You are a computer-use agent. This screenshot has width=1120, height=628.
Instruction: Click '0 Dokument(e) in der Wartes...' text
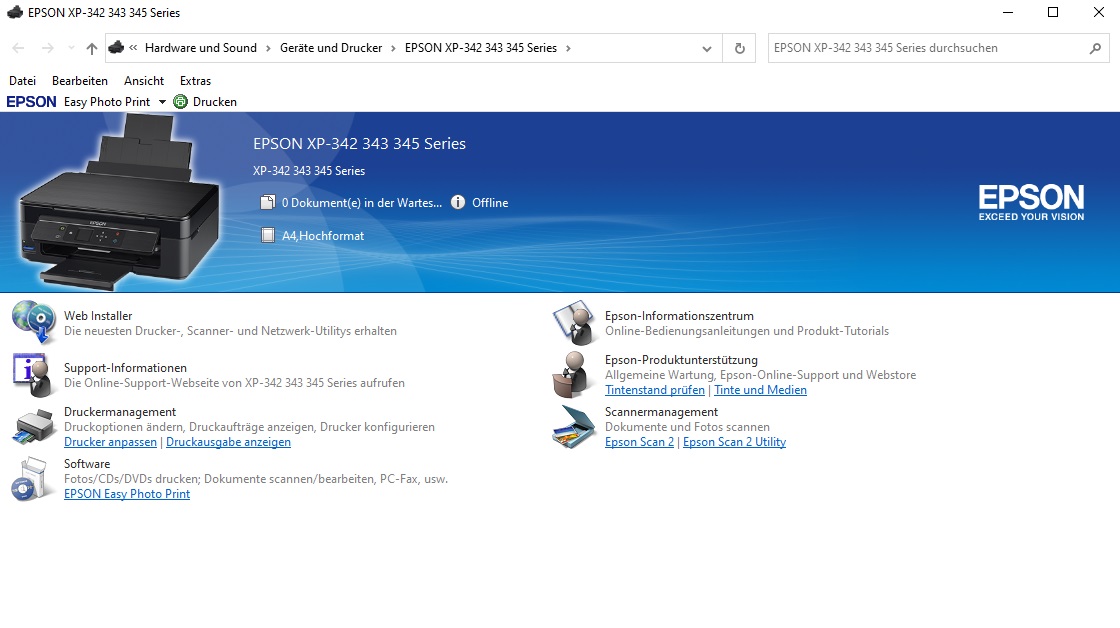pos(362,203)
